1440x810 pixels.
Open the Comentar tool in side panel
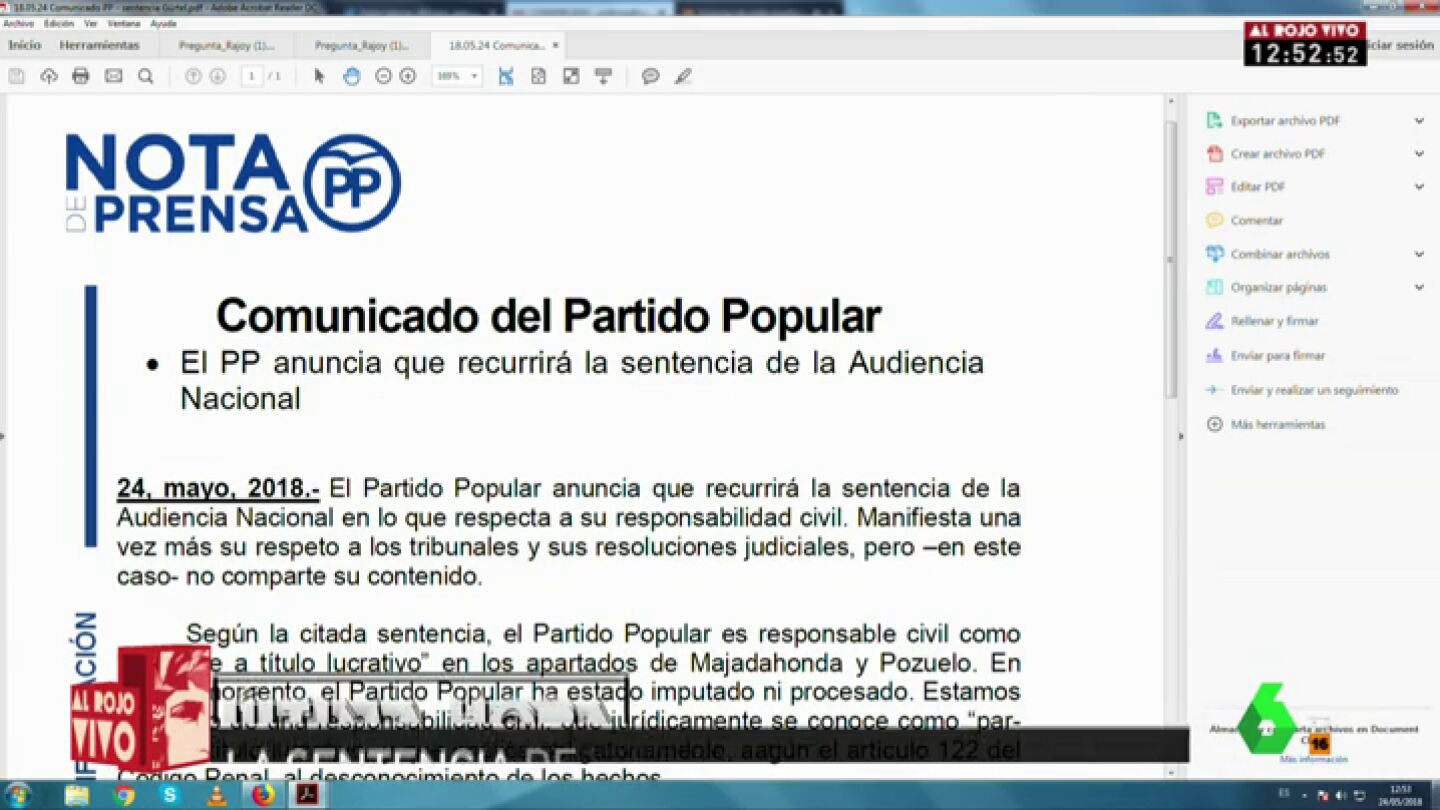tap(1257, 220)
